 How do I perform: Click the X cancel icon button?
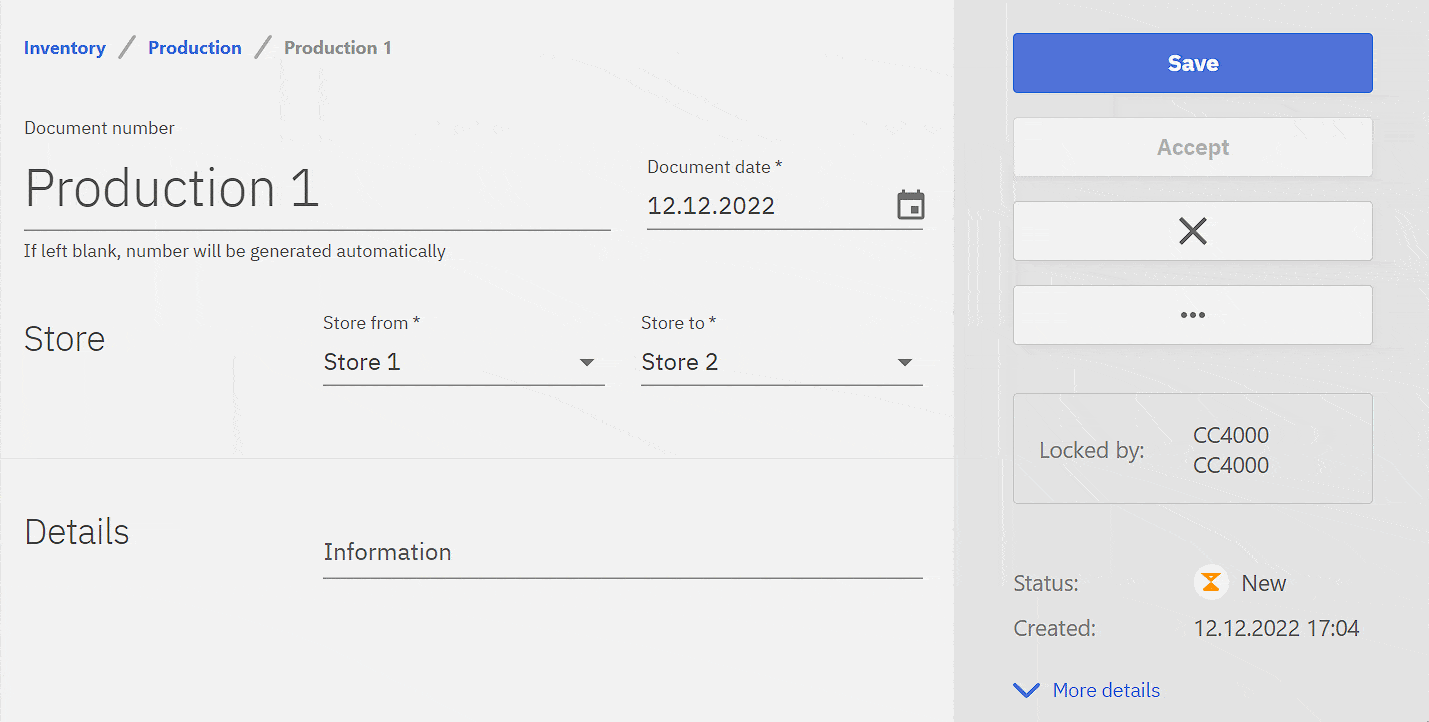[x=1192, y=231]
